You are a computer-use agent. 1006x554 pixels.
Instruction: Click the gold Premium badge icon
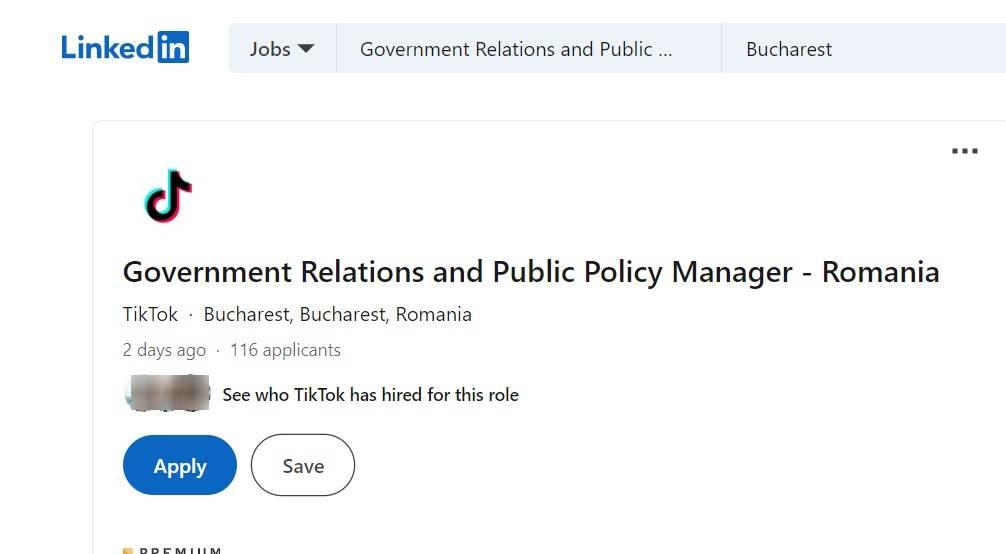tap(128, 550)
